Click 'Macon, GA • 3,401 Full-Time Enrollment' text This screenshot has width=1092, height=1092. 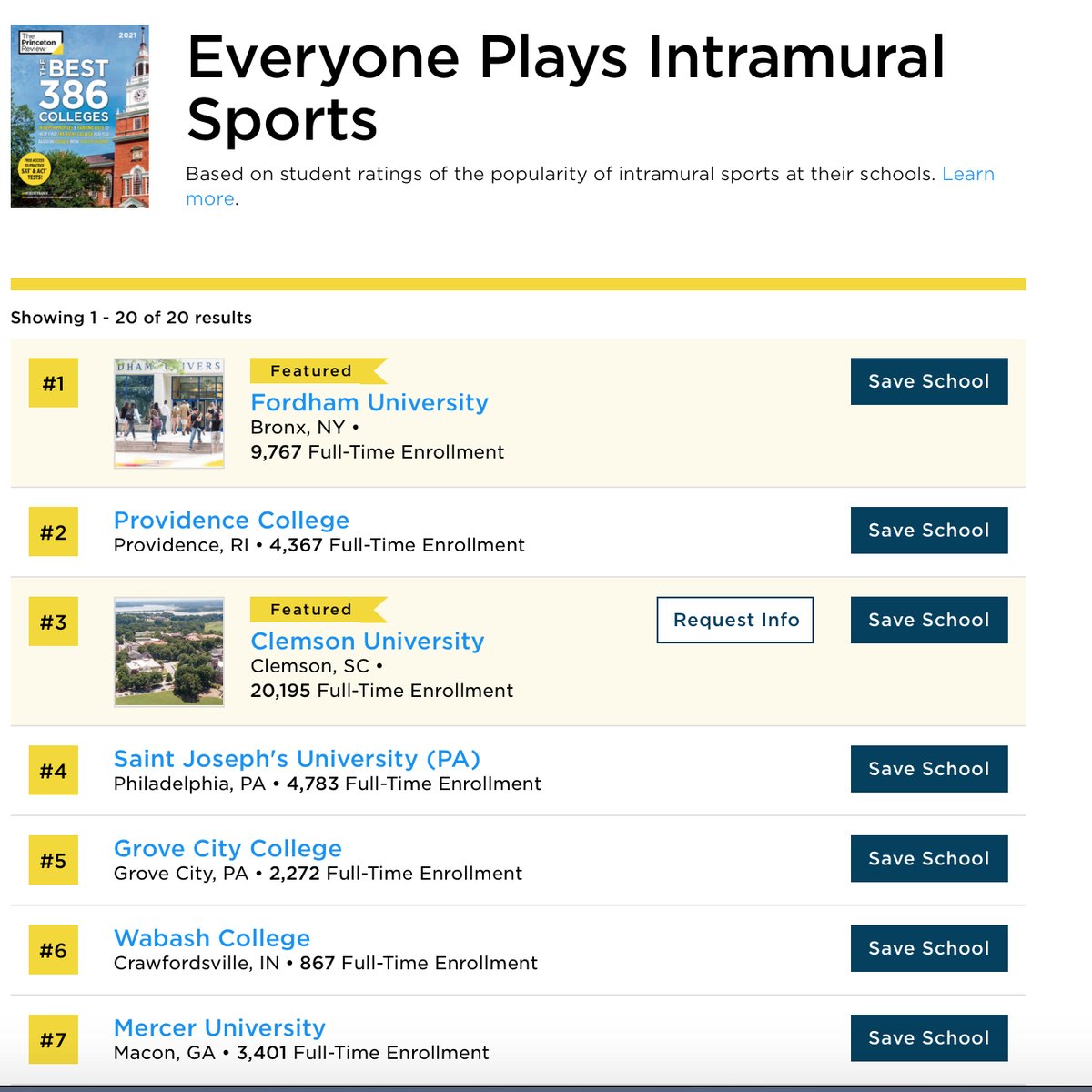pyautogui.click(x=301, y=1053)
